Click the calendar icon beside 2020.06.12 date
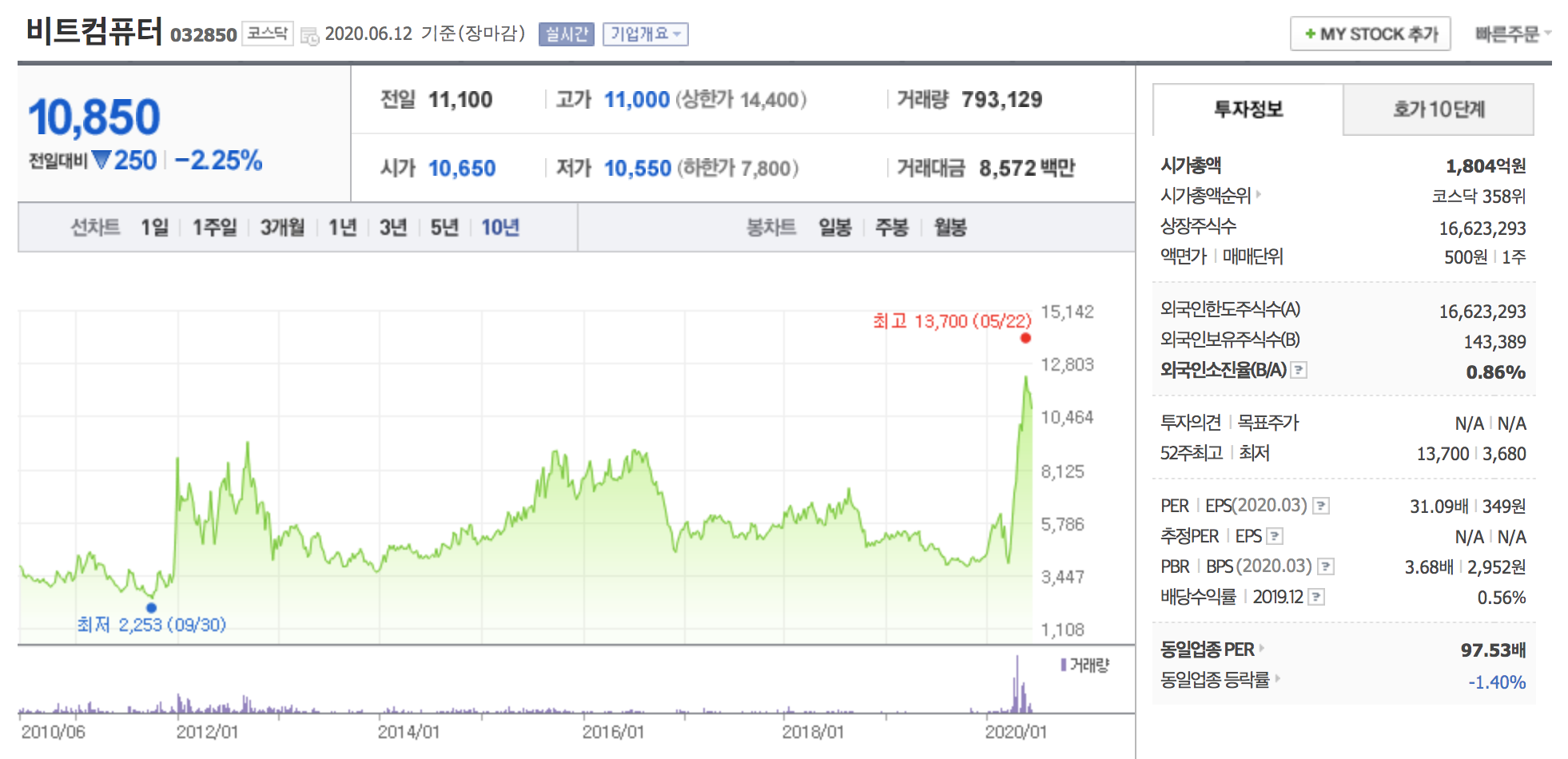The image size is (1568, 759). 309,36
